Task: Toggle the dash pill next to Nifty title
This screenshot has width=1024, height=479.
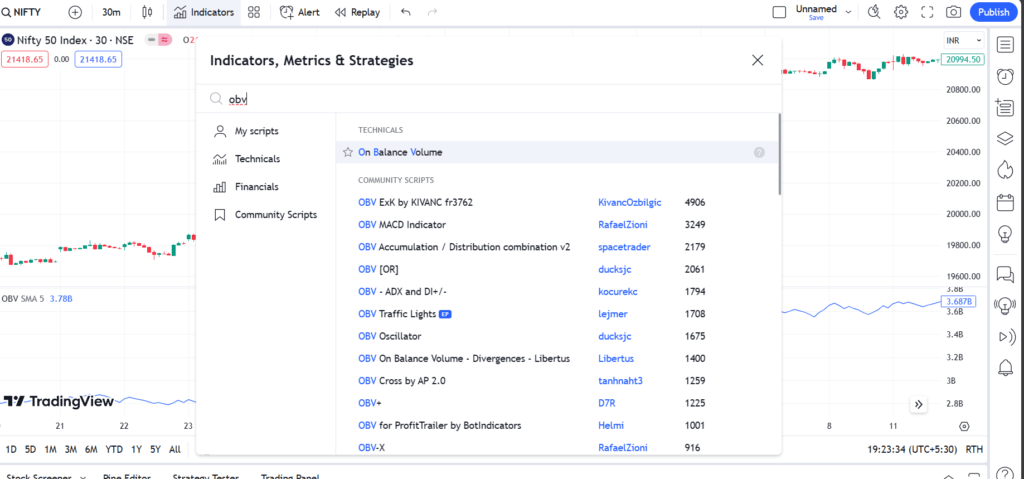Action: 152,40
